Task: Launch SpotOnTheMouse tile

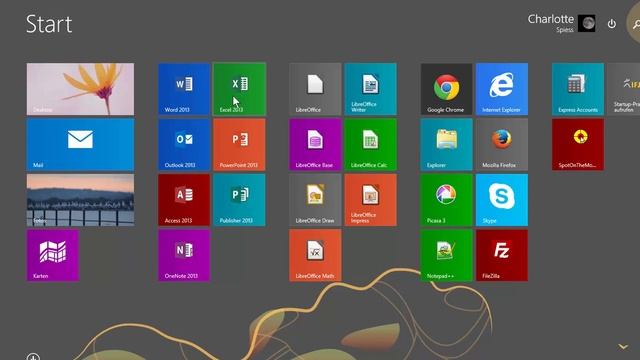Action: pos(578,144)
